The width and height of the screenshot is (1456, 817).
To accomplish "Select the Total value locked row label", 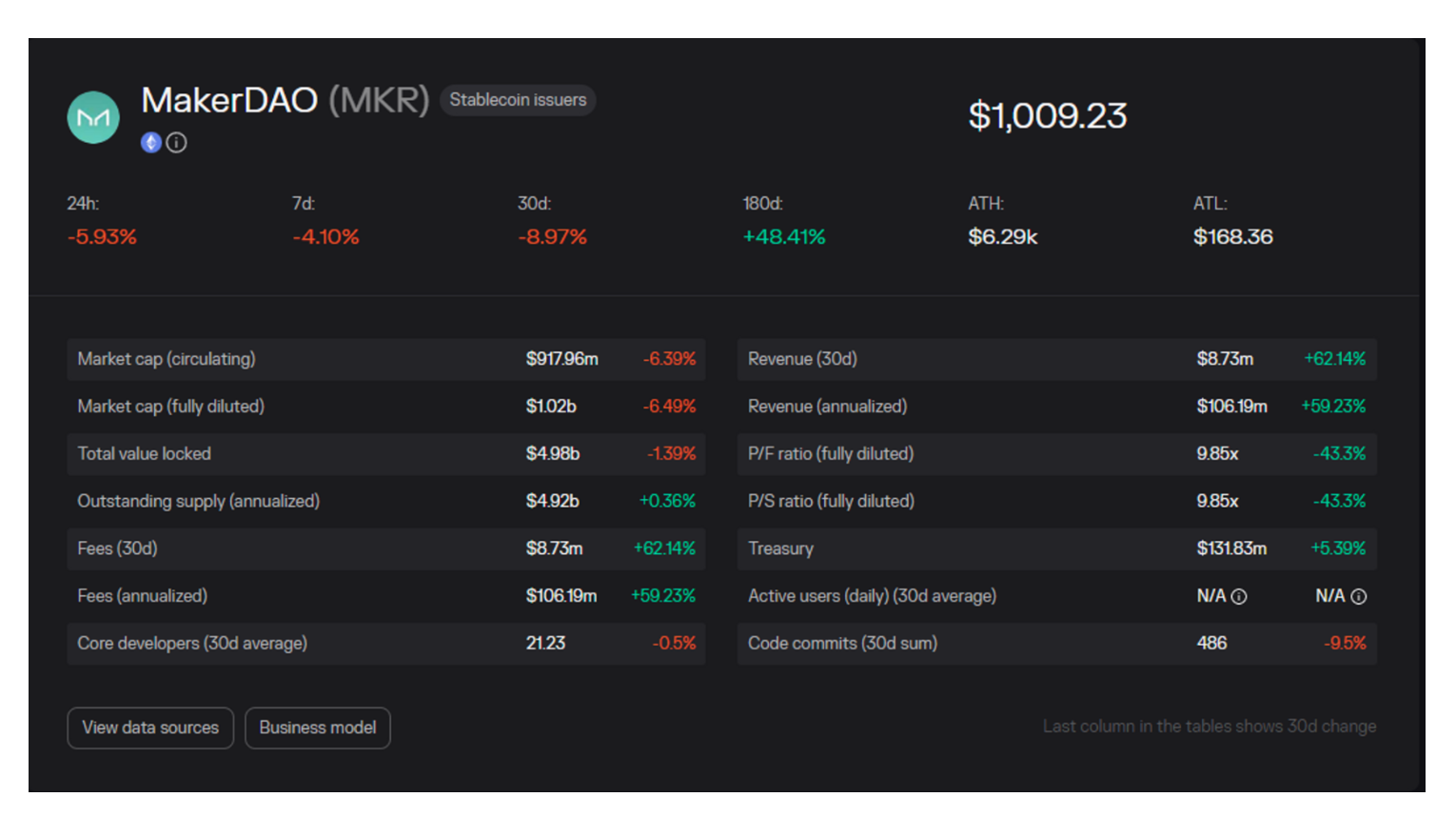I will tap(145, 454).
